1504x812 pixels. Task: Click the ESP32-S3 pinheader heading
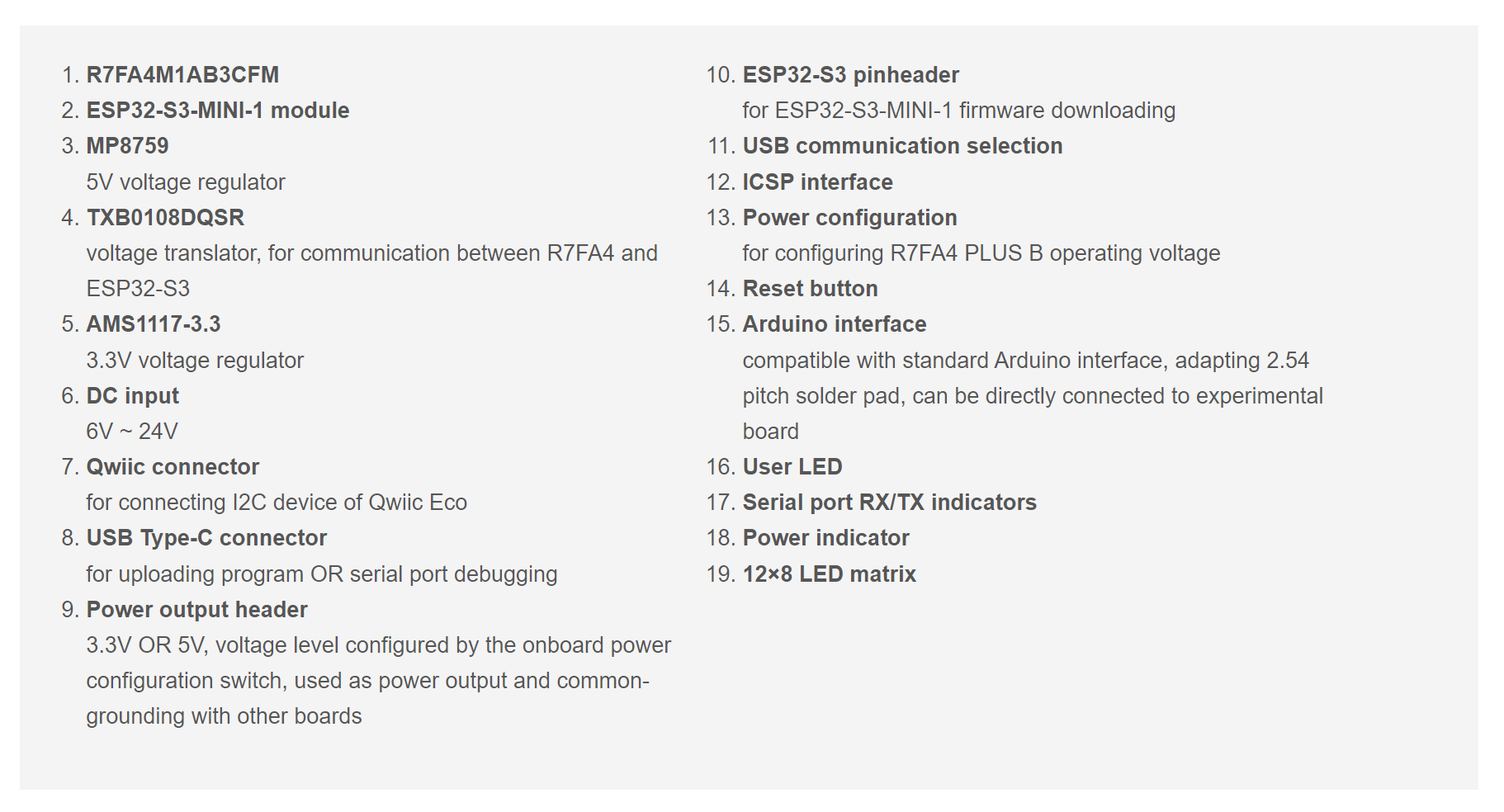[x=850, y=75]
